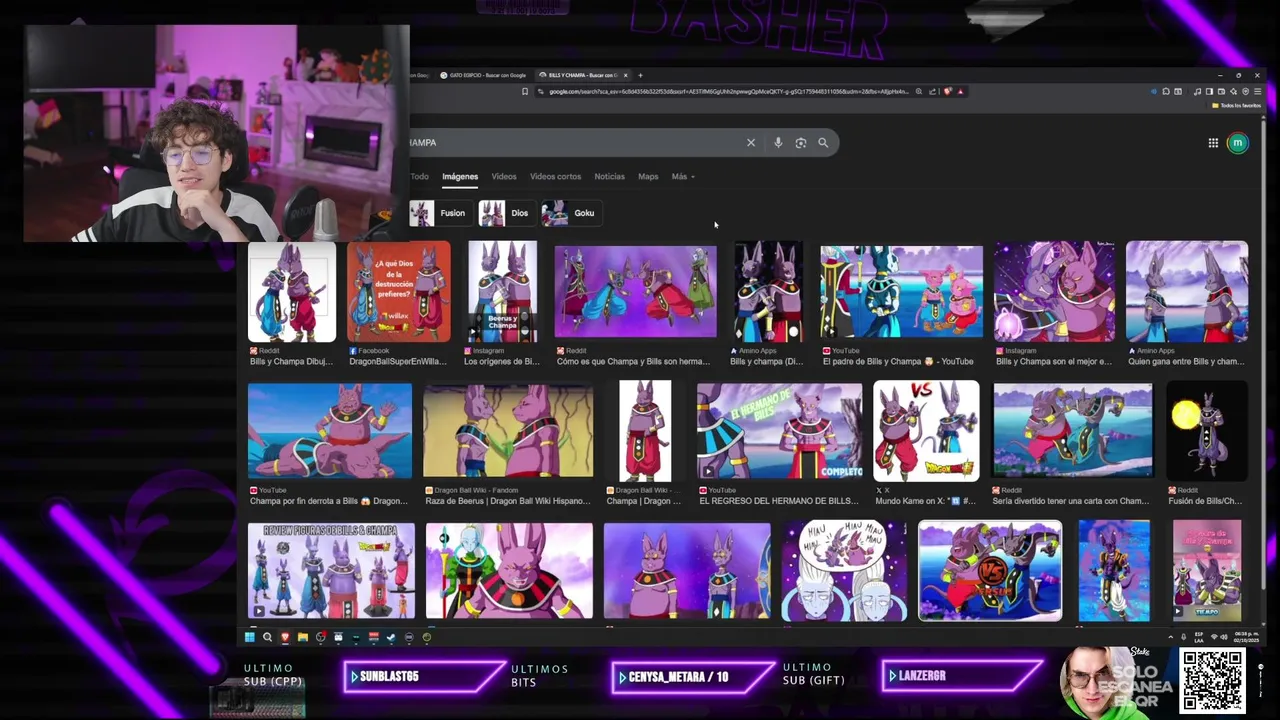1280x720 pixels.
Task: Switch to the Videos cortos tab
Action: (x=555, y=176)
